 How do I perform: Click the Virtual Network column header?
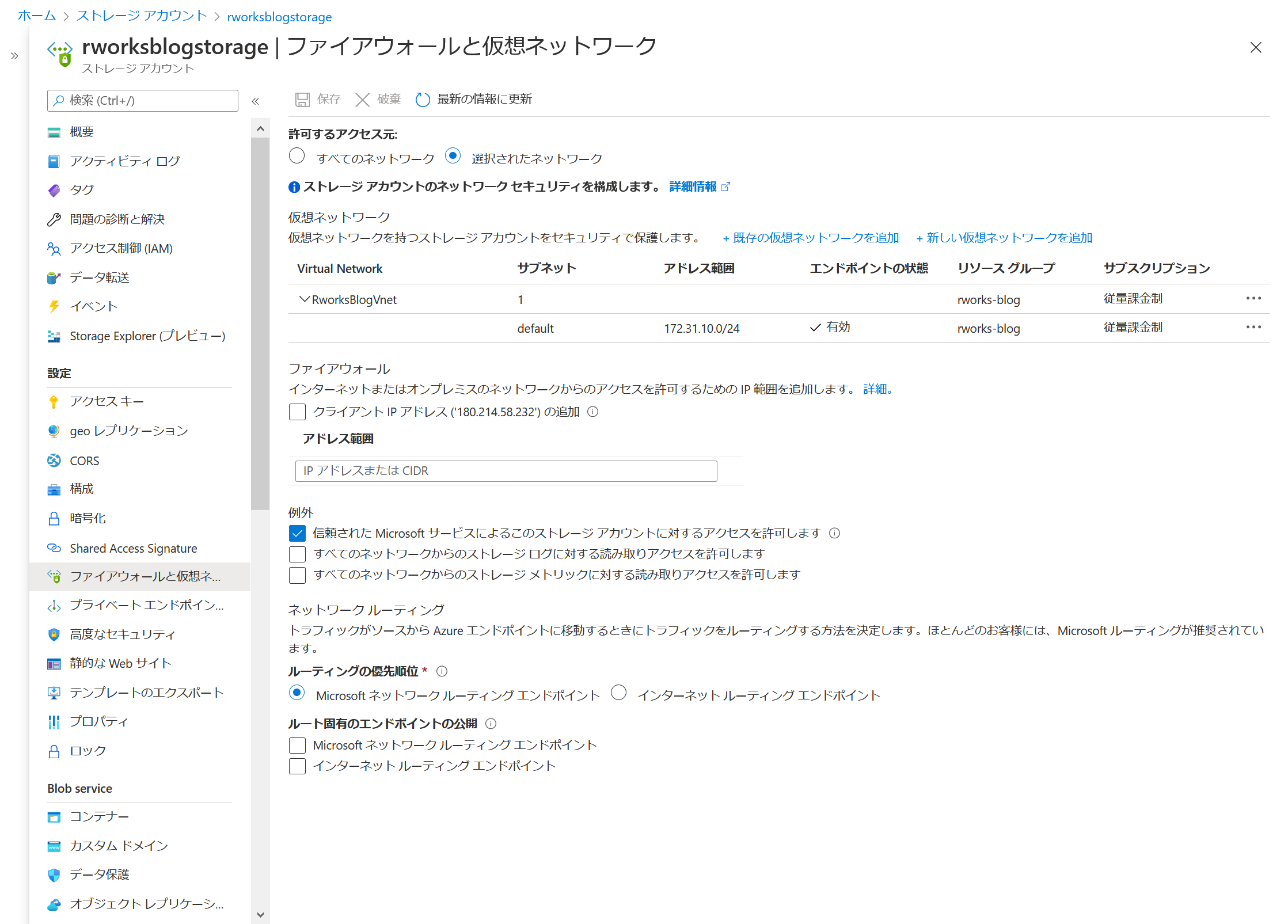click(x=340, y=269)
